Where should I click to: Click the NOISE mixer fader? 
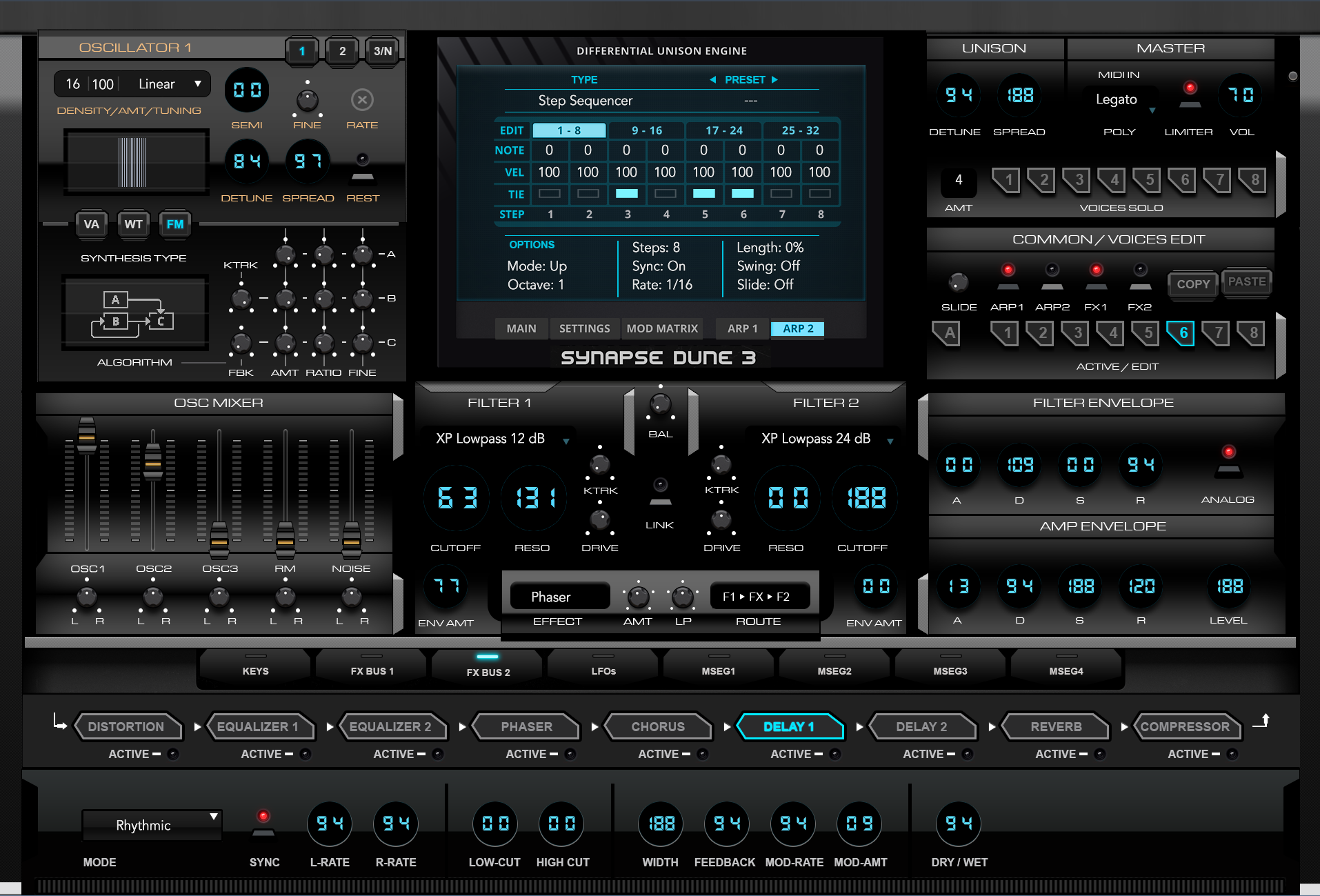point(351,539)
